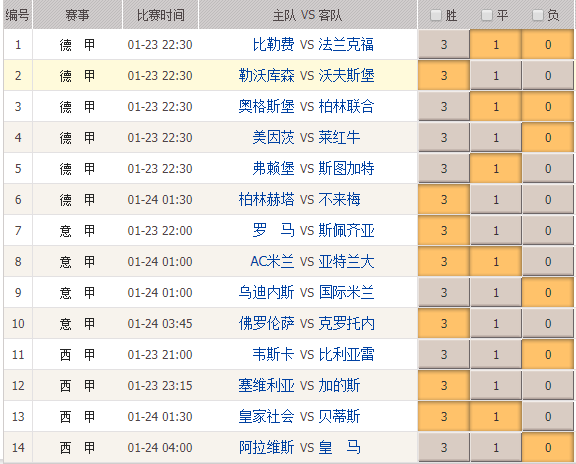The image size is (576, 464).
Task: Toggle draw option 1 for 美因茨 VS 莱红牛
Action: (496, 137)
